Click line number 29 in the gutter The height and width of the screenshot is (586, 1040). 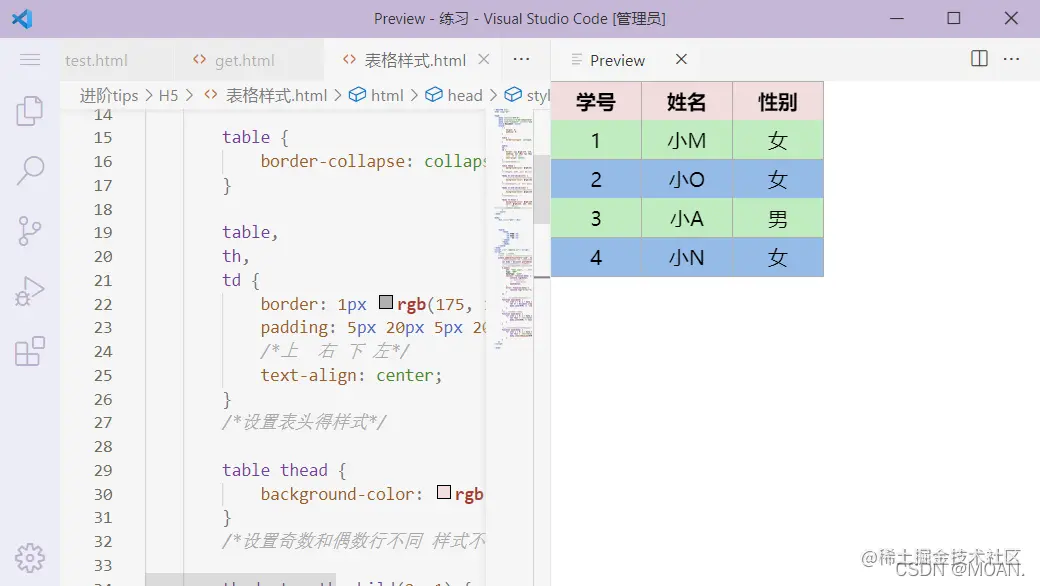[103, 471]
